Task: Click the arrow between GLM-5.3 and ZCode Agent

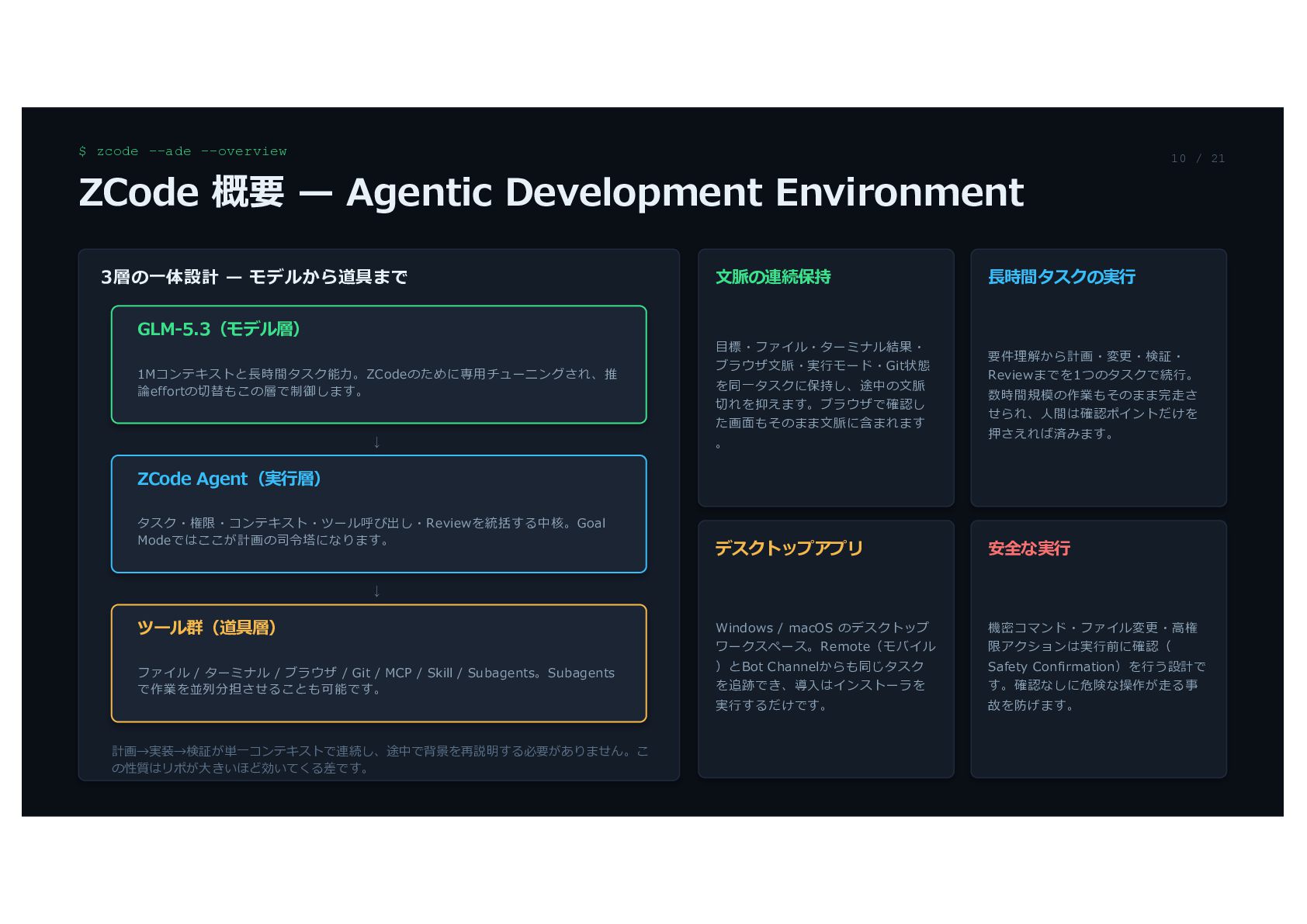Action: [x=377, y=442]
